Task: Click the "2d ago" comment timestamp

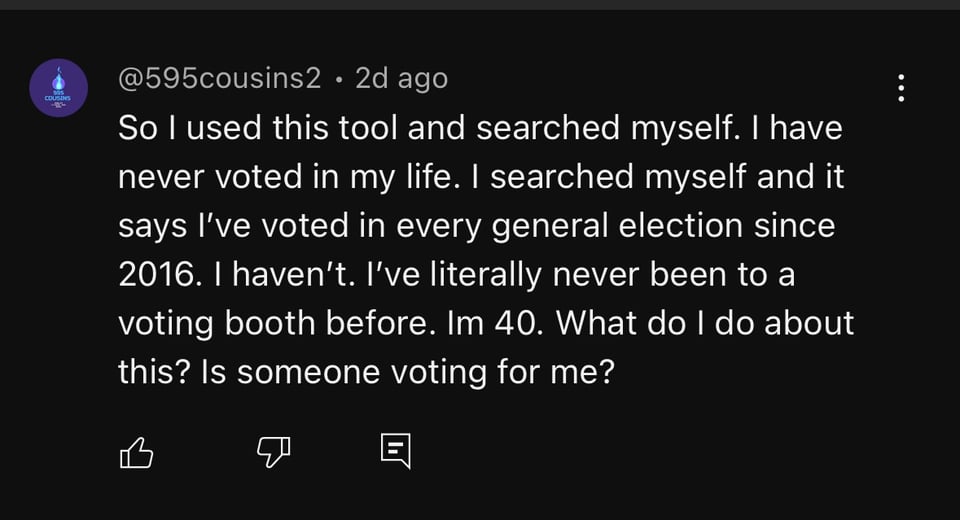Action: pos(401,78)
